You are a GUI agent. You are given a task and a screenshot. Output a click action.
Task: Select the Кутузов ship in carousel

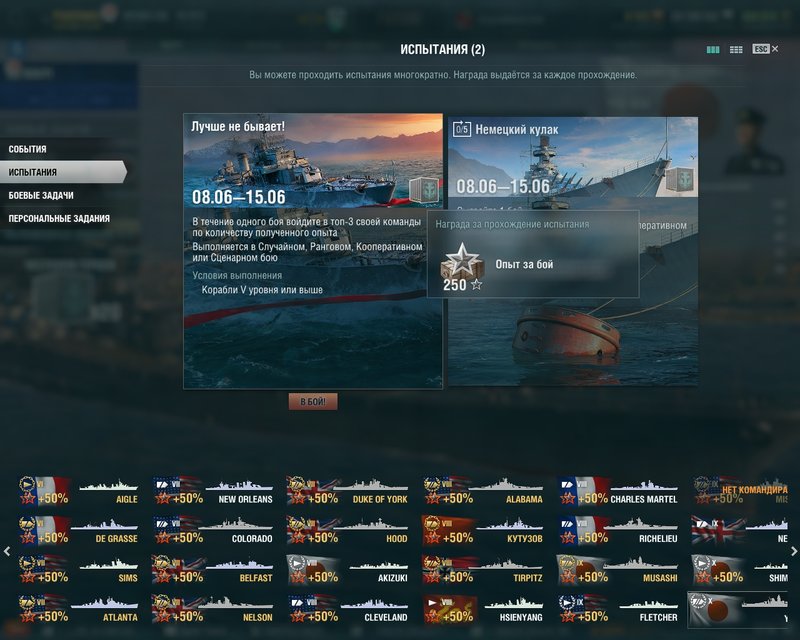pyautogui.click(x=482, y=530)
